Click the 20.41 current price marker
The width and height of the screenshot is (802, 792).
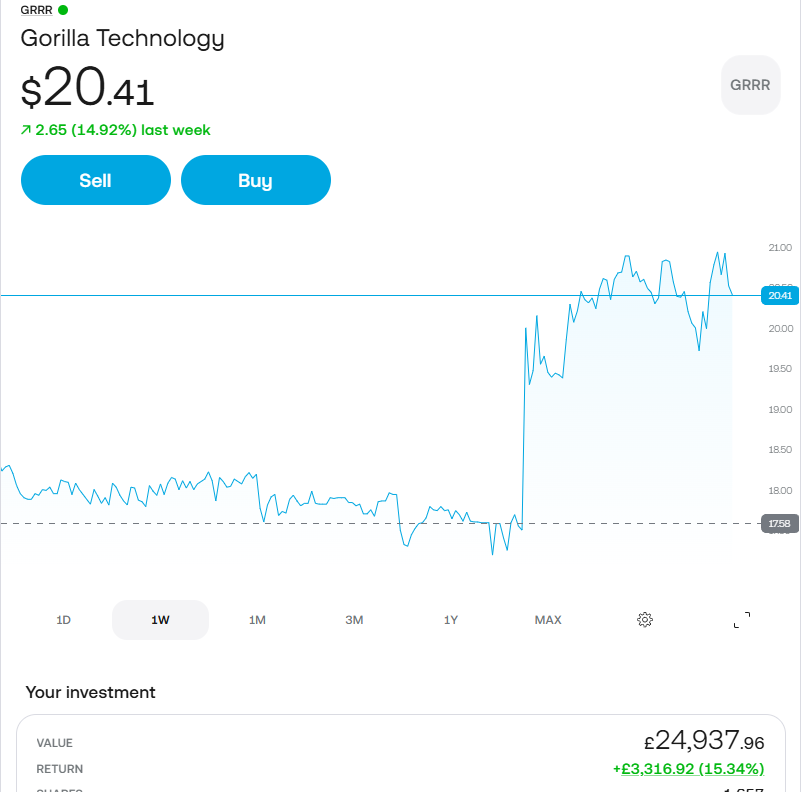point(780,296)
